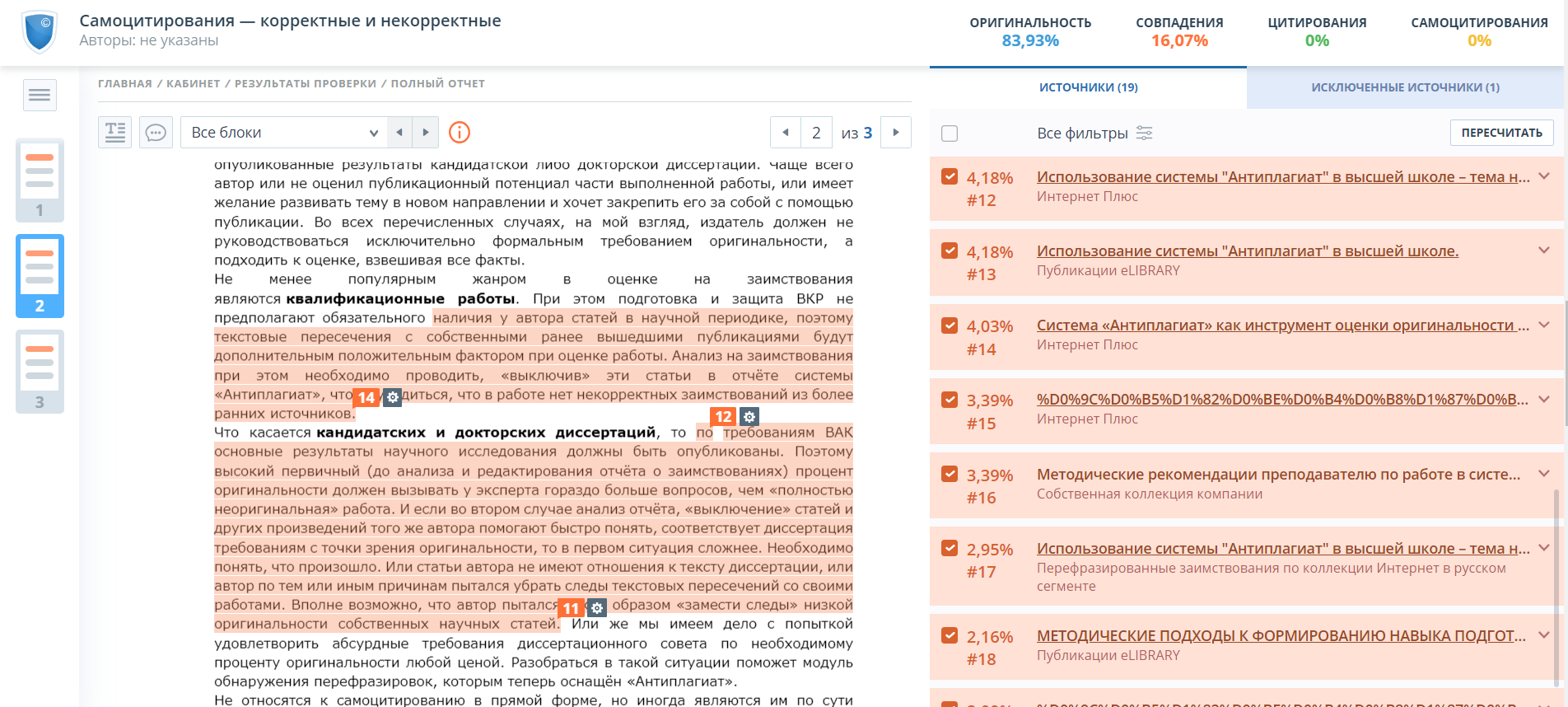The image size is (1568, 707).
Task: Open the "Все блоки" dropdown
Action: point(284,133)
